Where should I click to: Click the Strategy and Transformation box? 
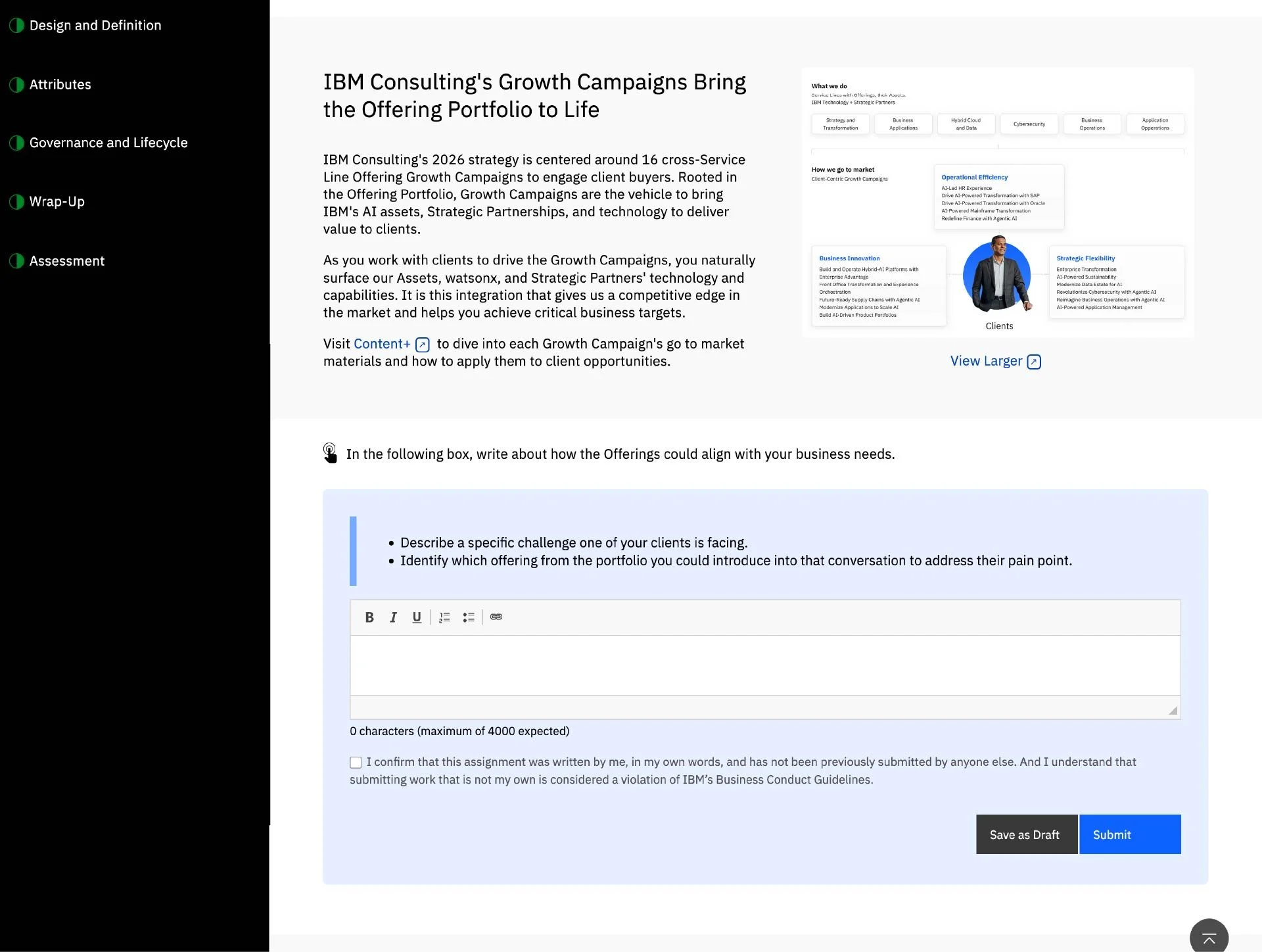841,124
